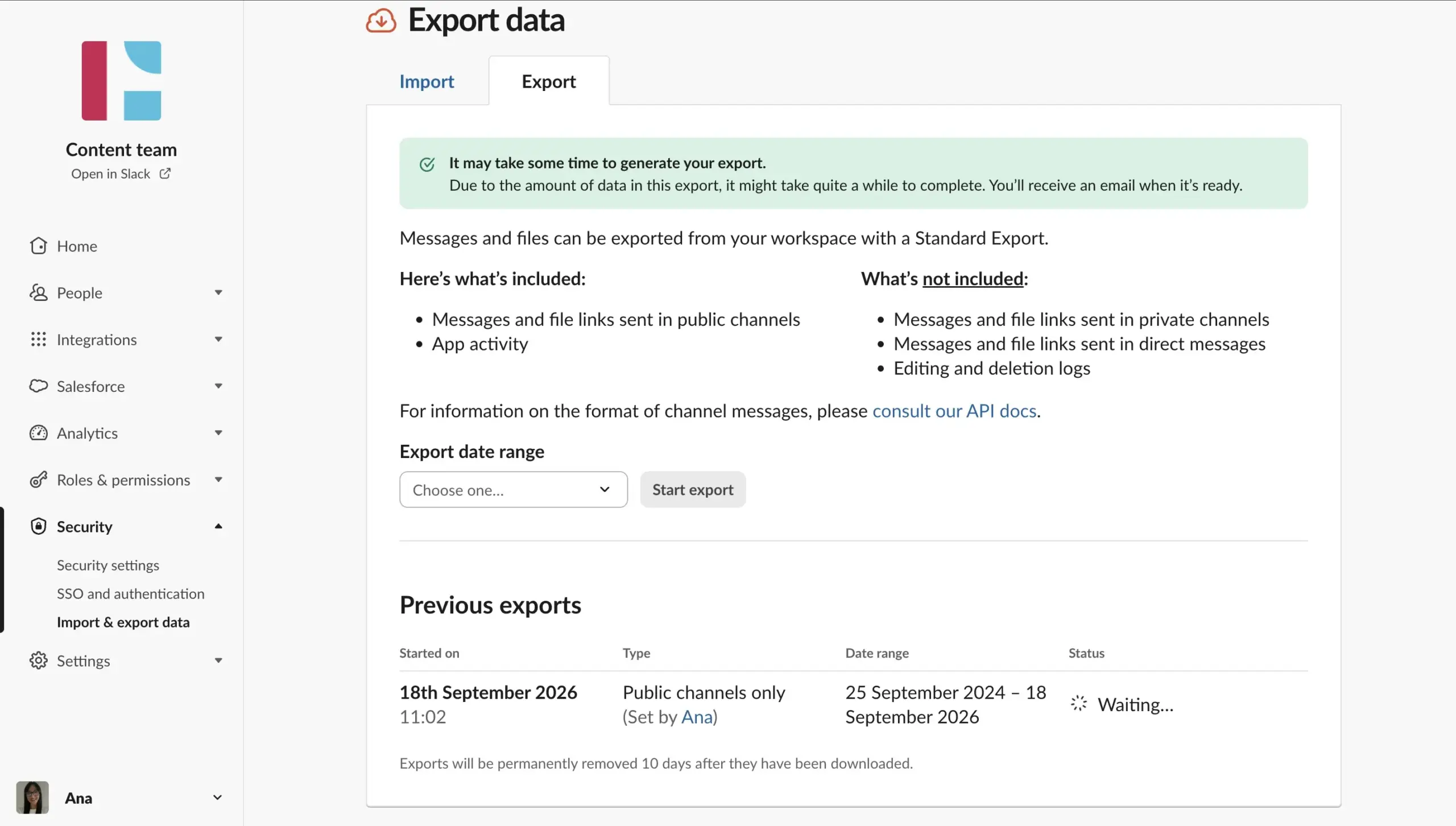
Task: Click the Salesforce cloud icon
Action: click(x=39, y=386)
